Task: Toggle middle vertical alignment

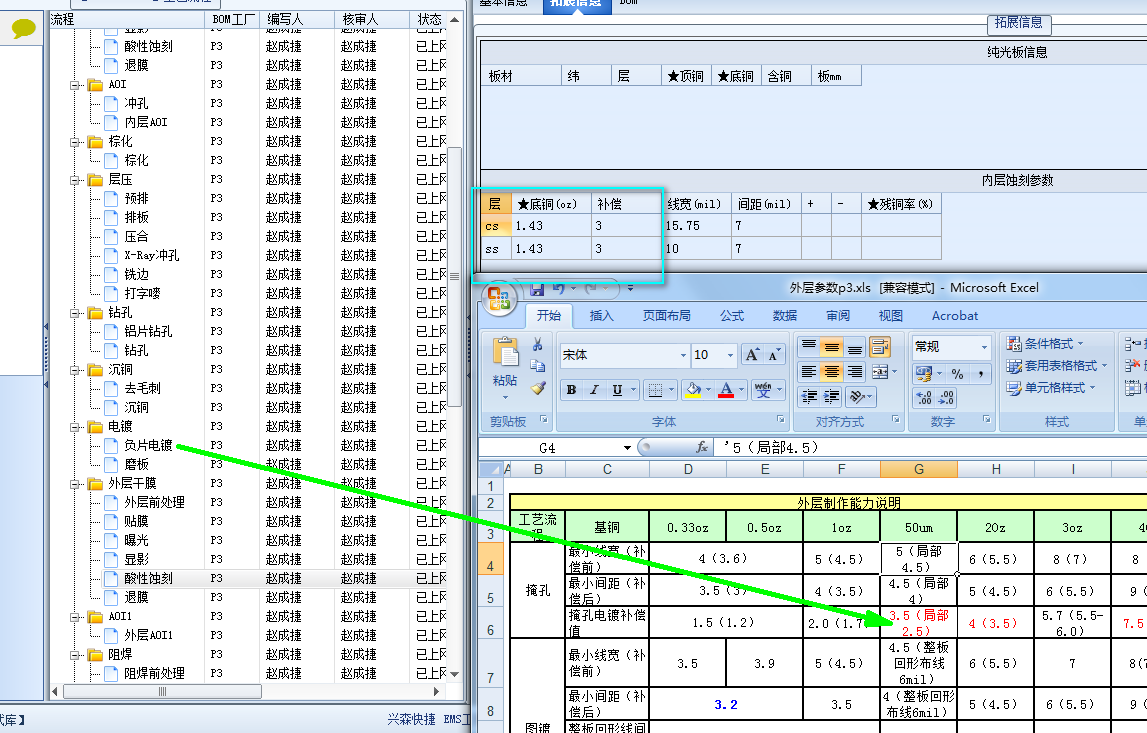Action: click(832, 347)
